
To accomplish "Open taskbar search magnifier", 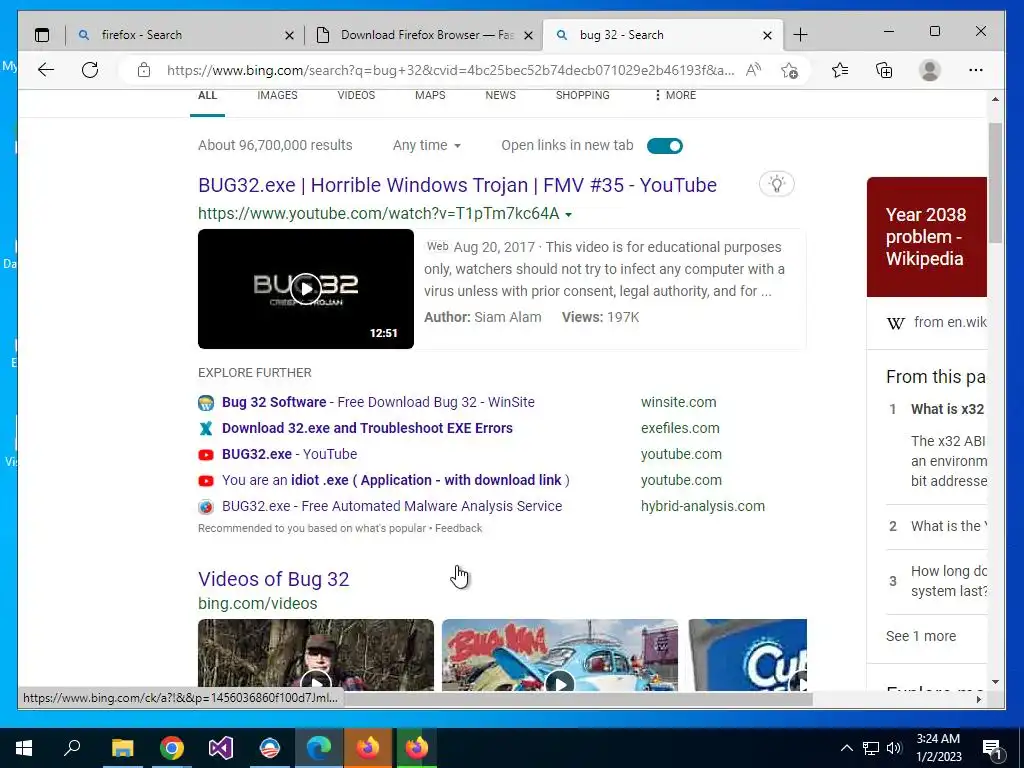I will tap(72, 748).
